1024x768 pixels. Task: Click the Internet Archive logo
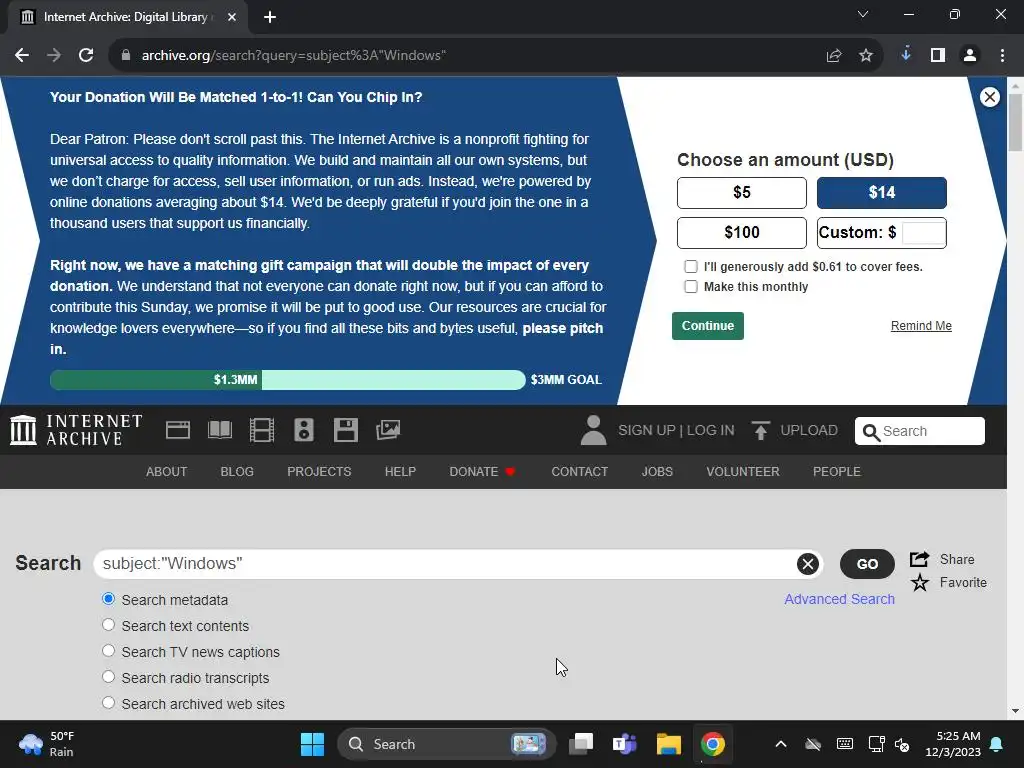coord(76,430)
